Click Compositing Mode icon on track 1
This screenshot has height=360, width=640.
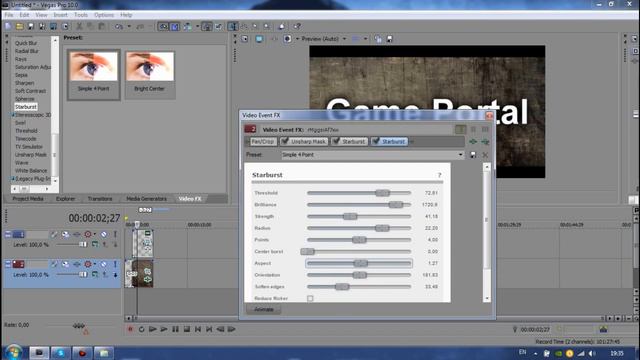tap(95, 244)
